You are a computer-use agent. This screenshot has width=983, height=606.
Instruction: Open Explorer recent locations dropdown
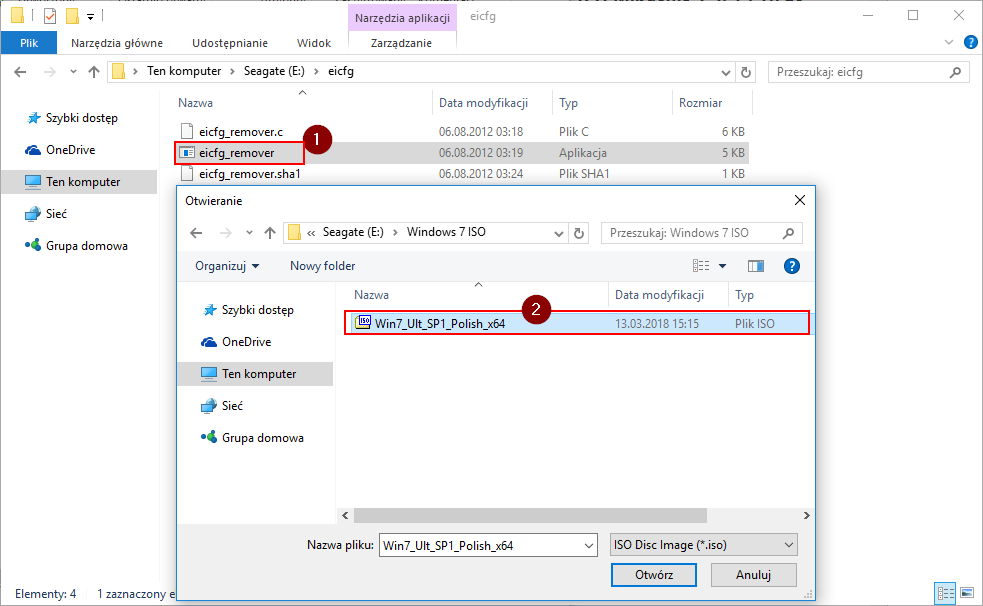click(x=73, y=71)
